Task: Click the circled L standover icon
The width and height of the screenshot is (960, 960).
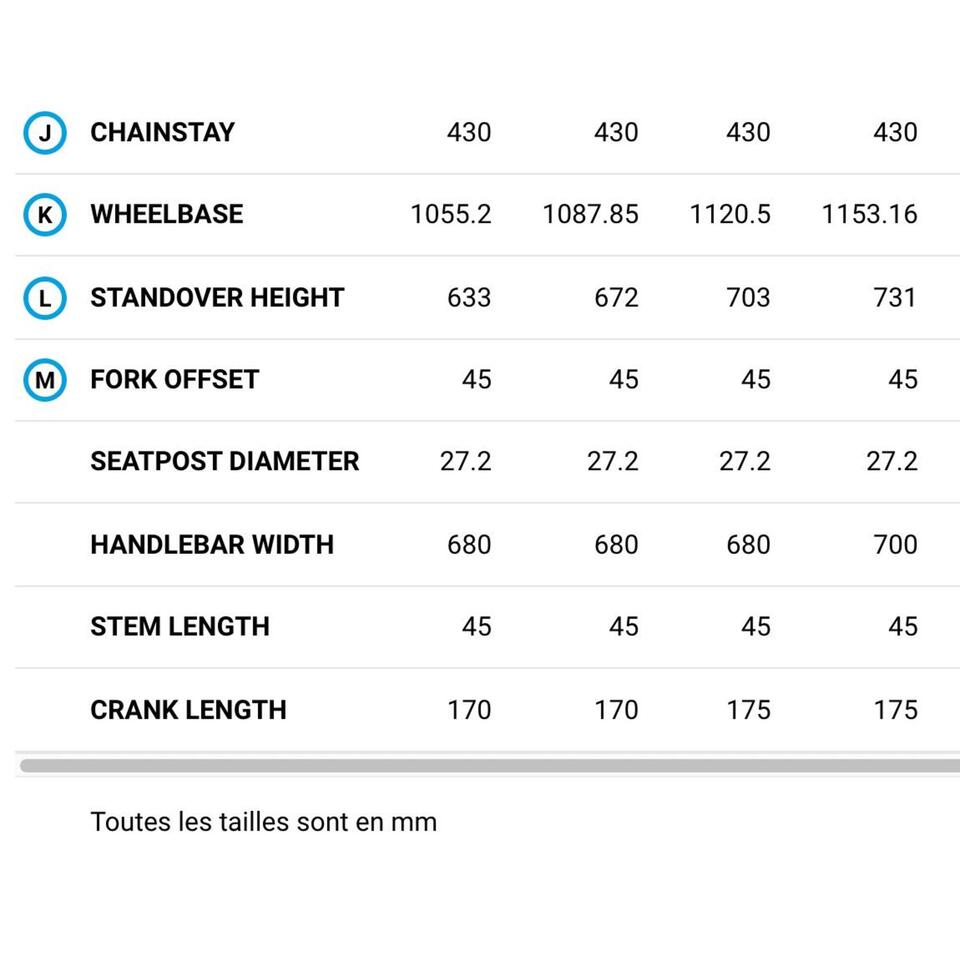Action: [x=45, y=298]
